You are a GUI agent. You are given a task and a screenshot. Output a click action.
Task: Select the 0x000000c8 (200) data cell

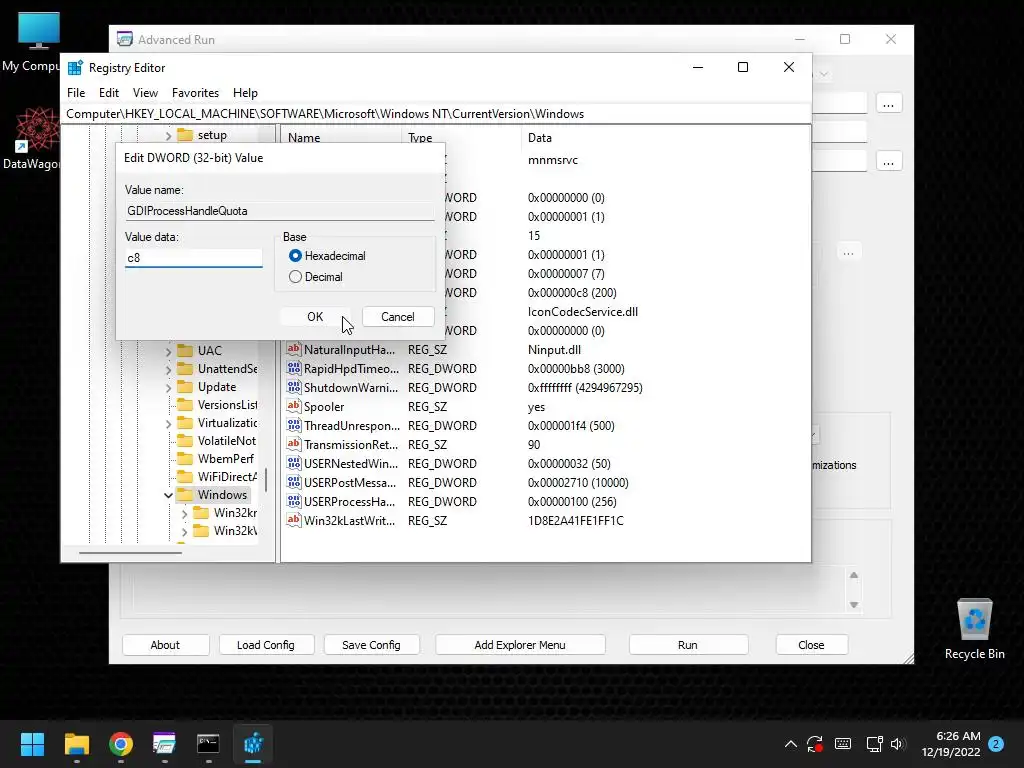(x=572, y=293)
